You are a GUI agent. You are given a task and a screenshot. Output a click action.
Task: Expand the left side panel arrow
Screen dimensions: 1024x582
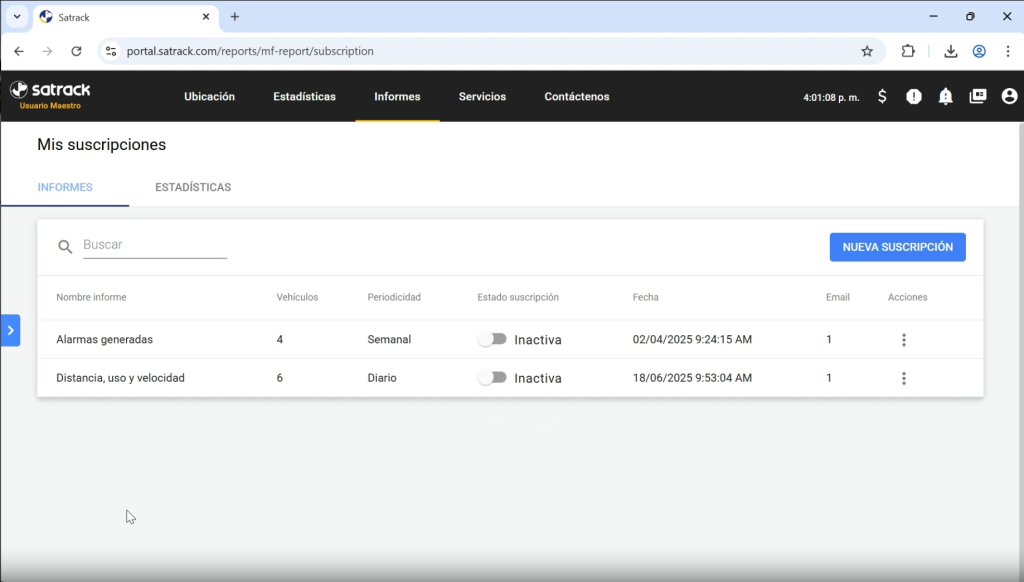click(10, 331)
